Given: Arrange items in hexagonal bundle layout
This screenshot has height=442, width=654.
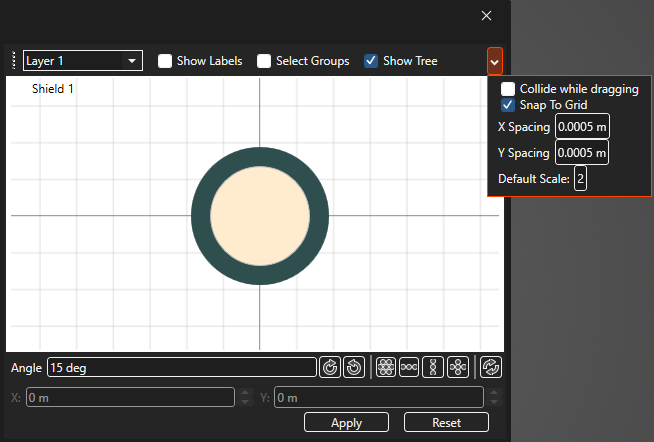Looking at the screenshot, I should tap(386, 367).
